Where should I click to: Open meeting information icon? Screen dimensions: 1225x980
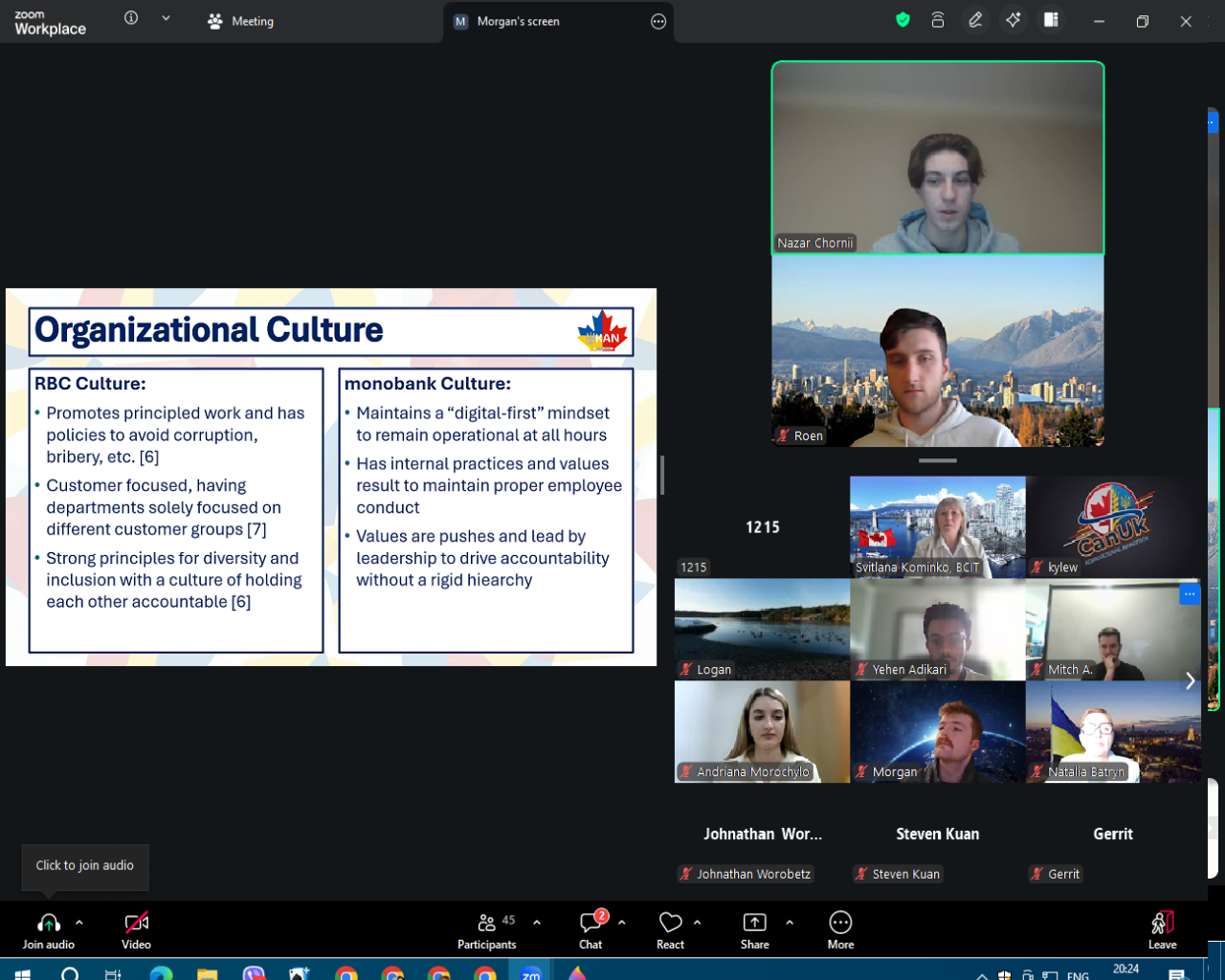coord(131,18)
